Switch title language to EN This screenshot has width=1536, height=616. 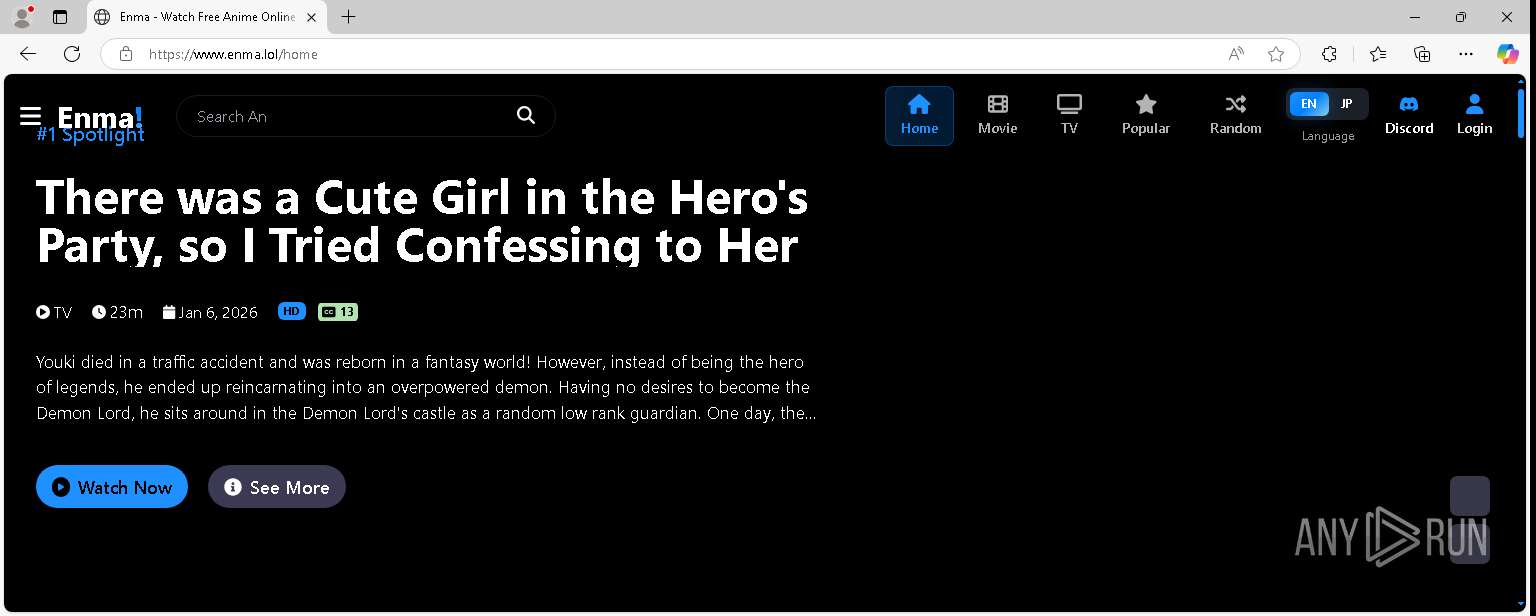(x=1308, y=104)
